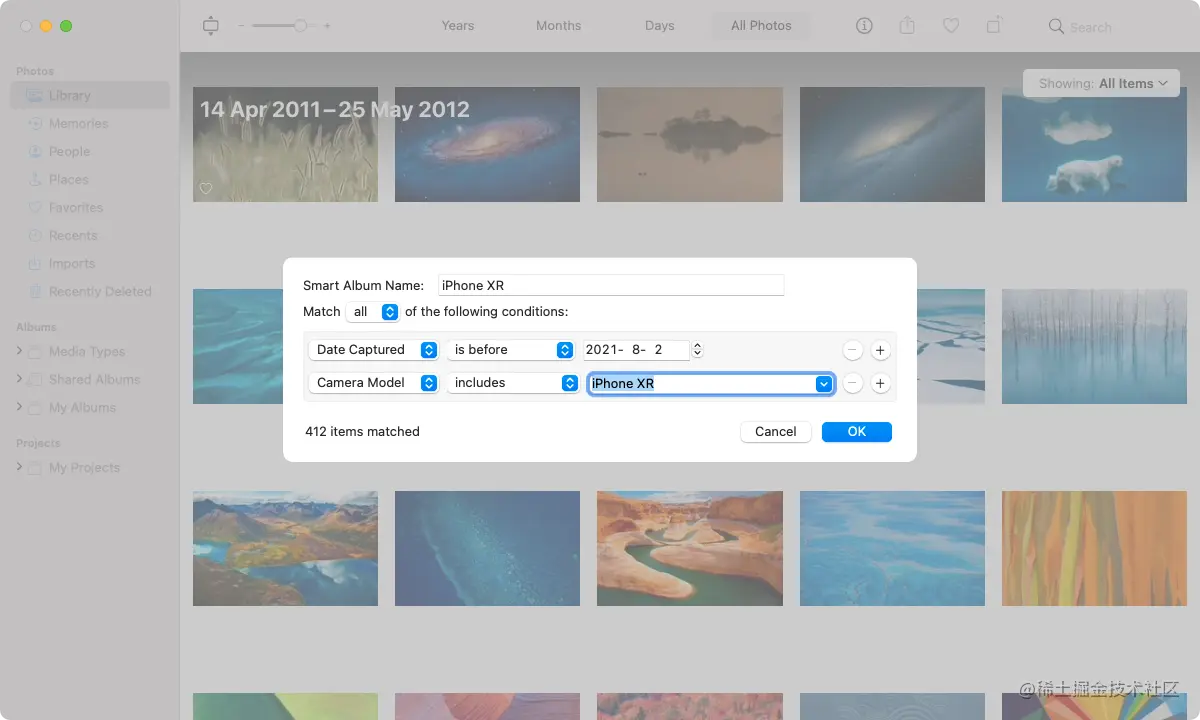Select Library in the sidebar

[x=90, y=96]
